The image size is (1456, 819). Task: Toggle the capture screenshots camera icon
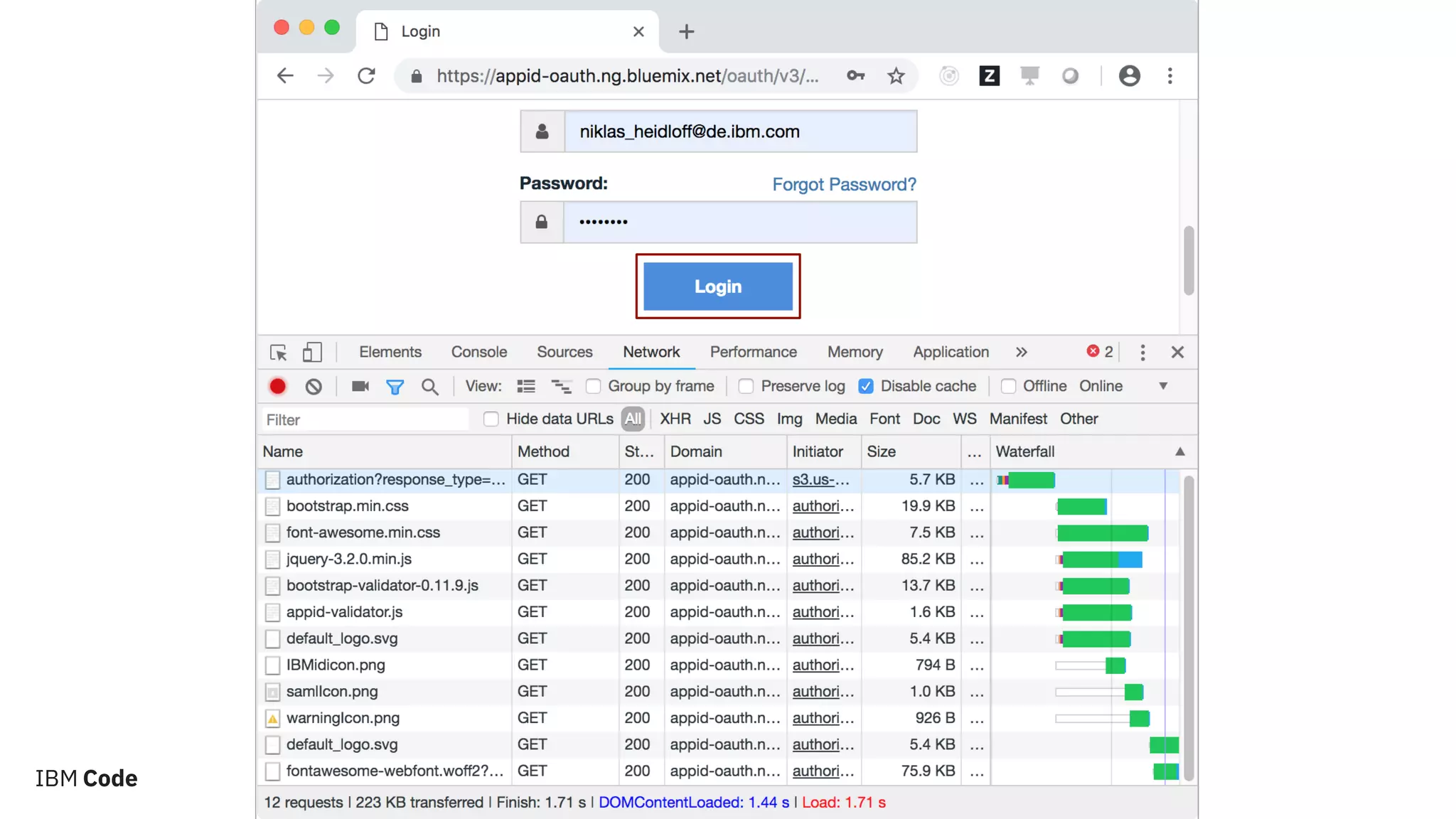point(360,386)
